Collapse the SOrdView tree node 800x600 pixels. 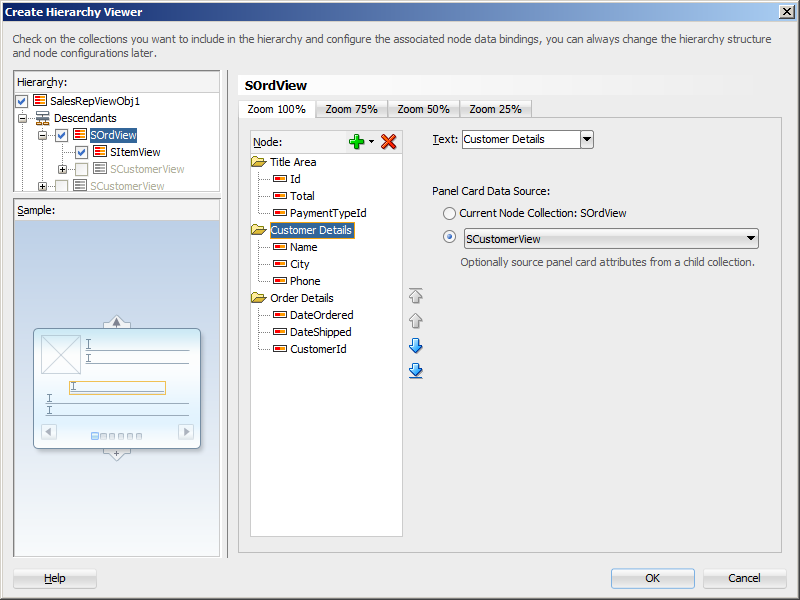[42, 135]
